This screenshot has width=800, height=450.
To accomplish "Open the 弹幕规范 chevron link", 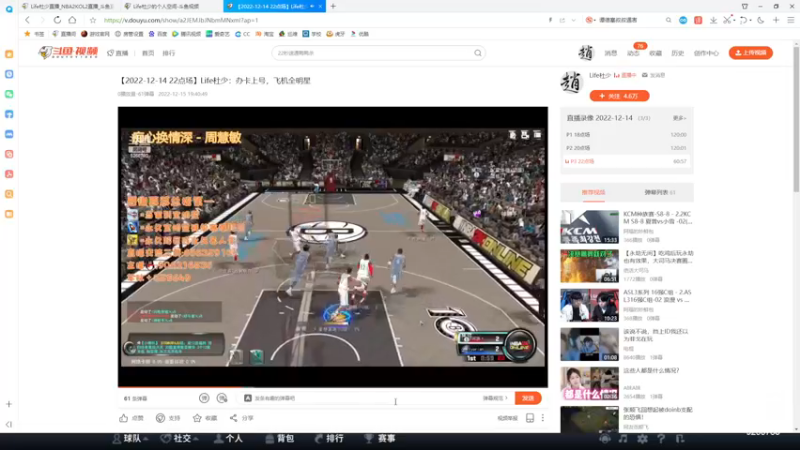I will 495,398.
